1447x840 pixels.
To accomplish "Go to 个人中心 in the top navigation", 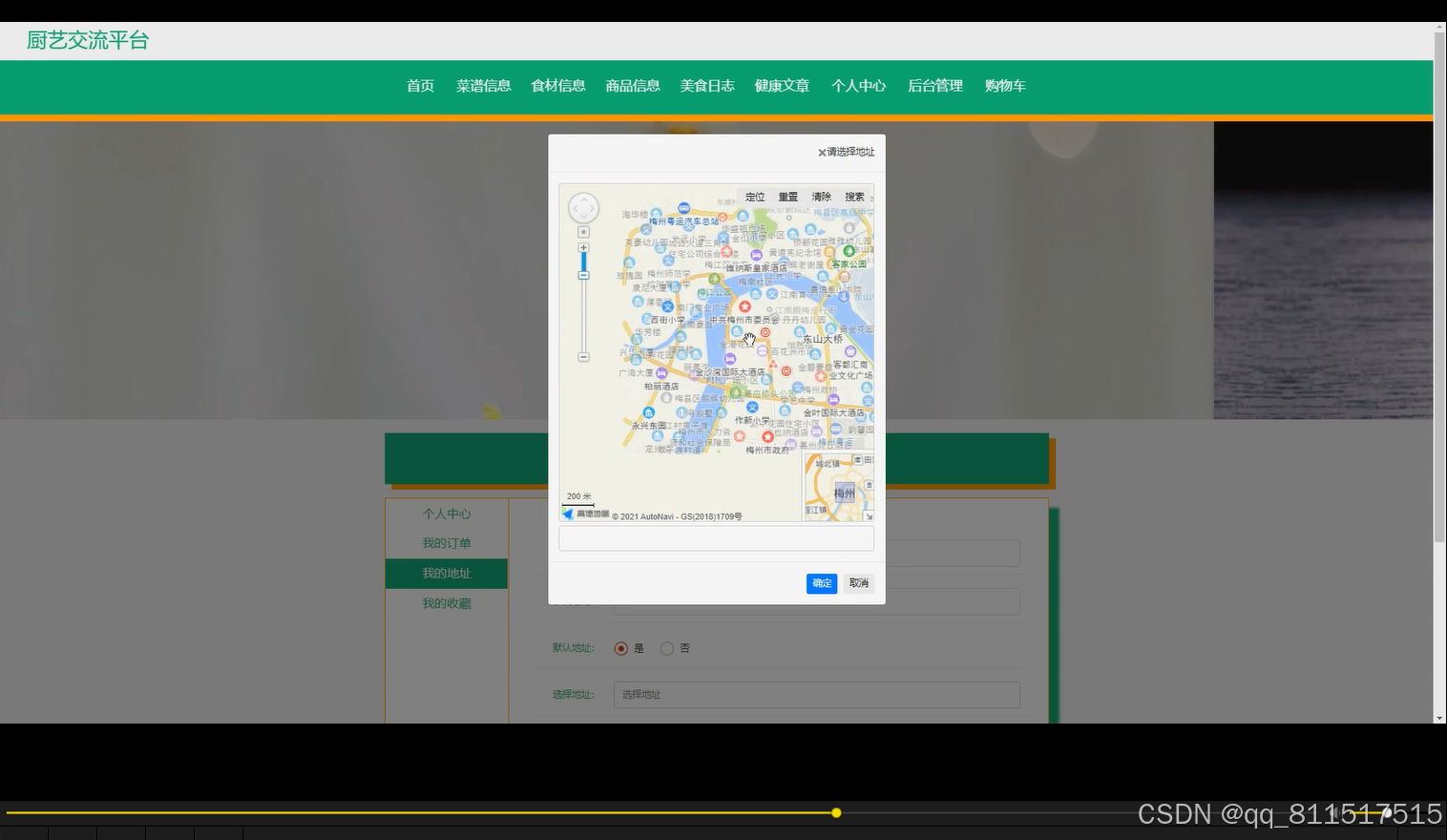I will tap(858, 86).
